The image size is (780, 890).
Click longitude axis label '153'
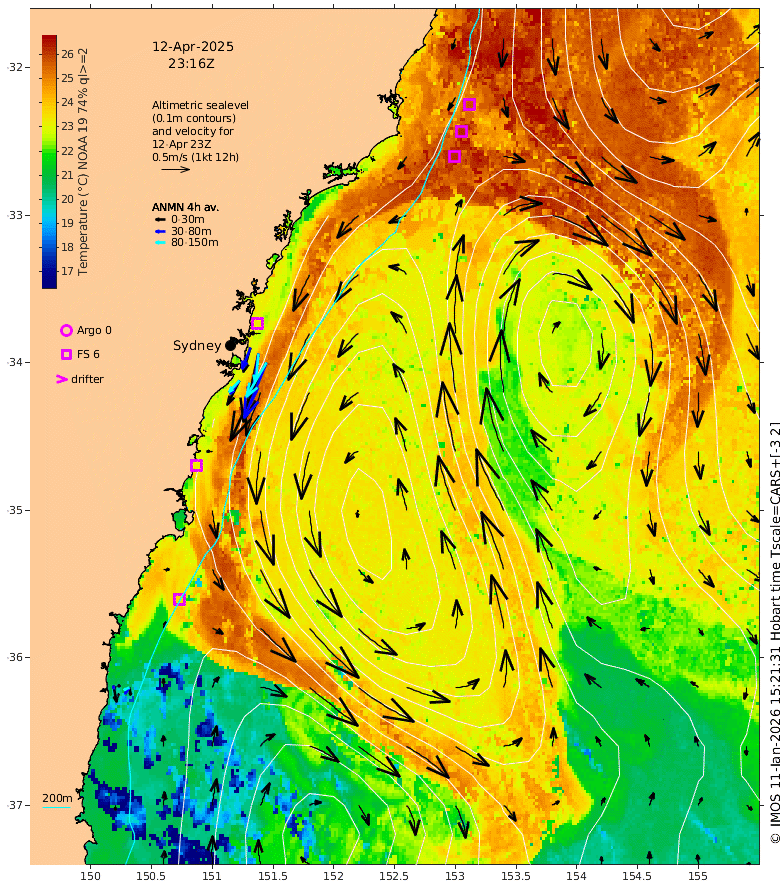(x=455, y=876)
